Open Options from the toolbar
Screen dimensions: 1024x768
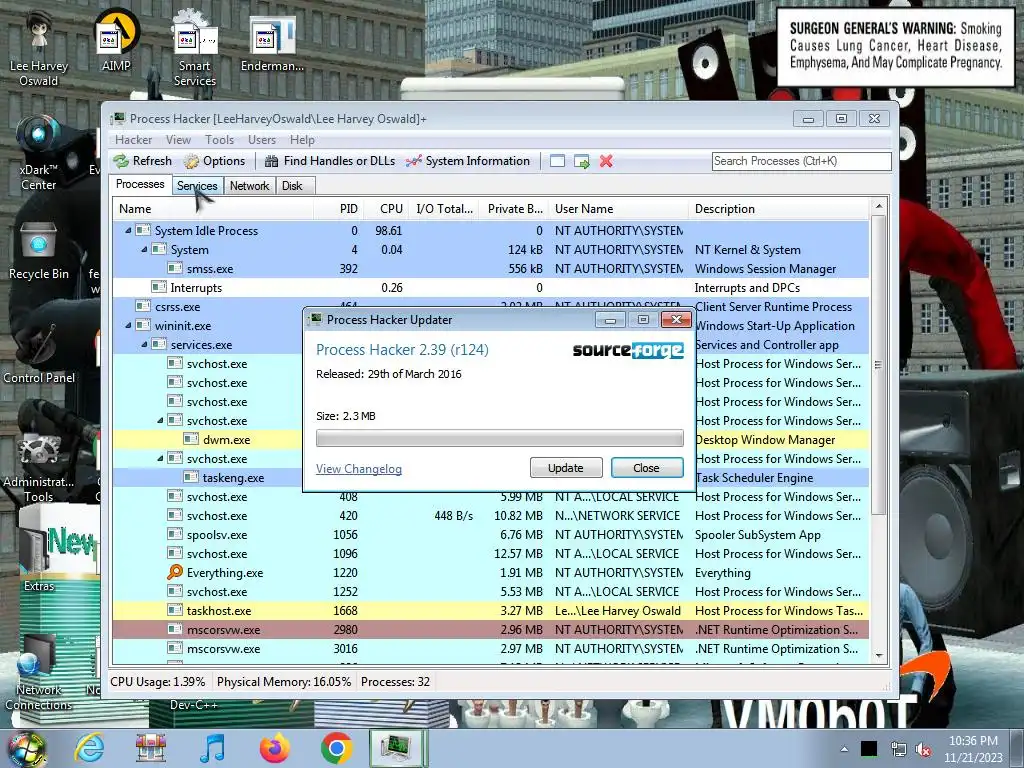(215, 161)
